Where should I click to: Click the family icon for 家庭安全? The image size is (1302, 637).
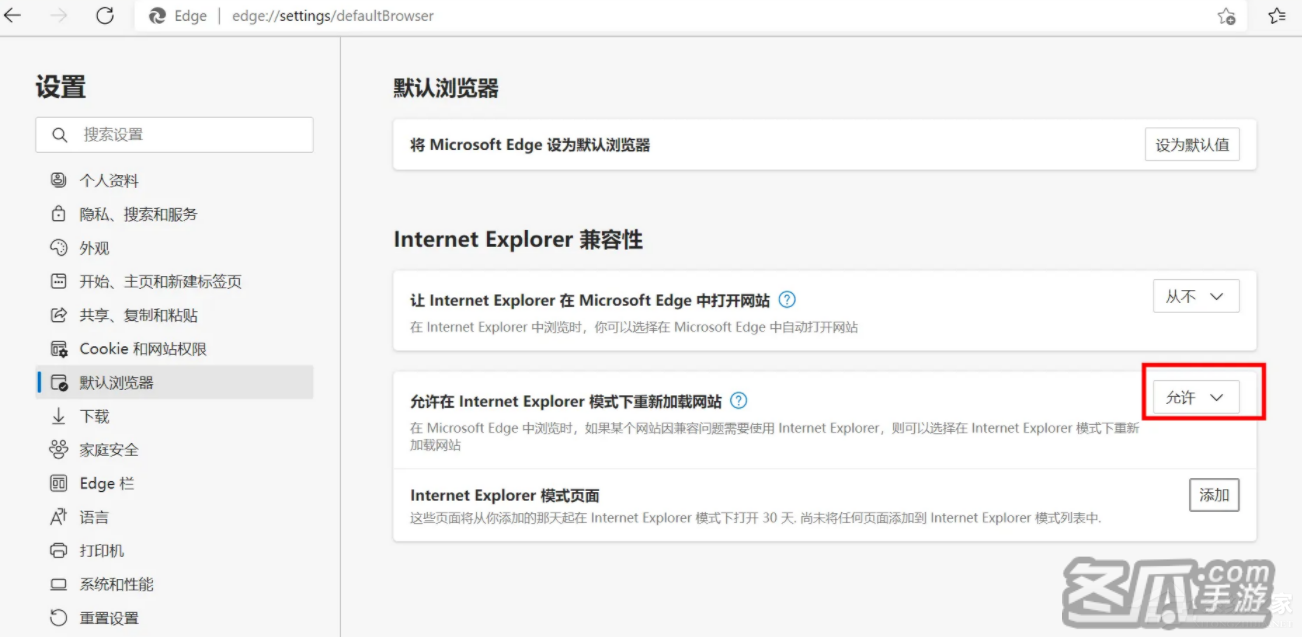tap(58, 450)
